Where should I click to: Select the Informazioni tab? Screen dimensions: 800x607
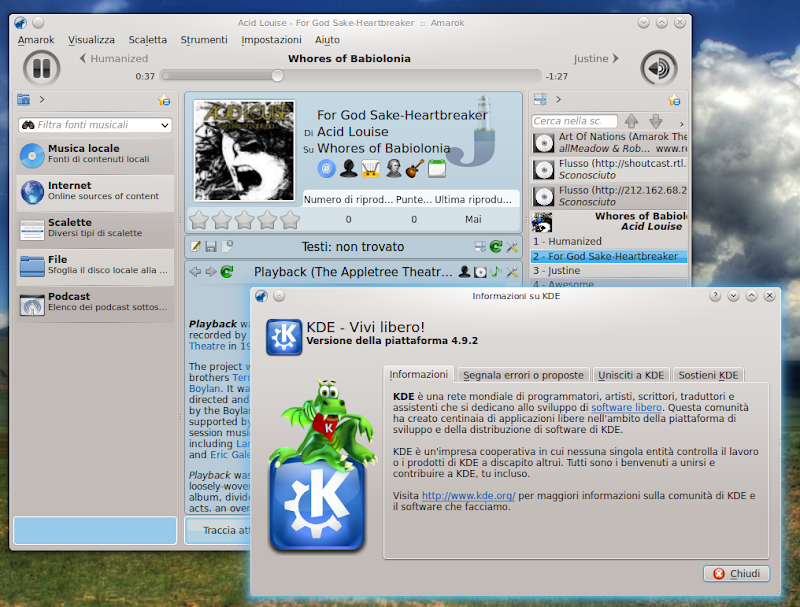click(418, 374)
